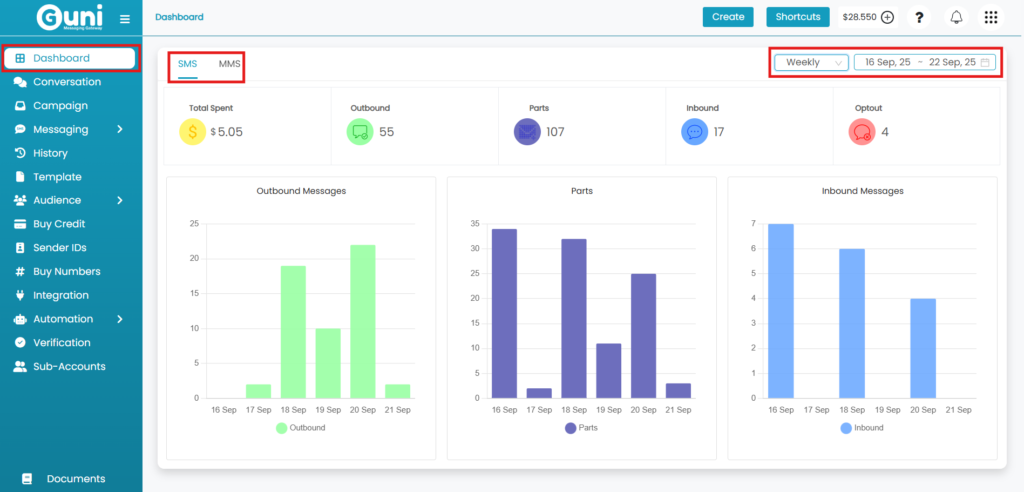Viewport: 1024px width, 492px height.
Task: Switch to the MMS tab
Action: [x=229, y=64]
